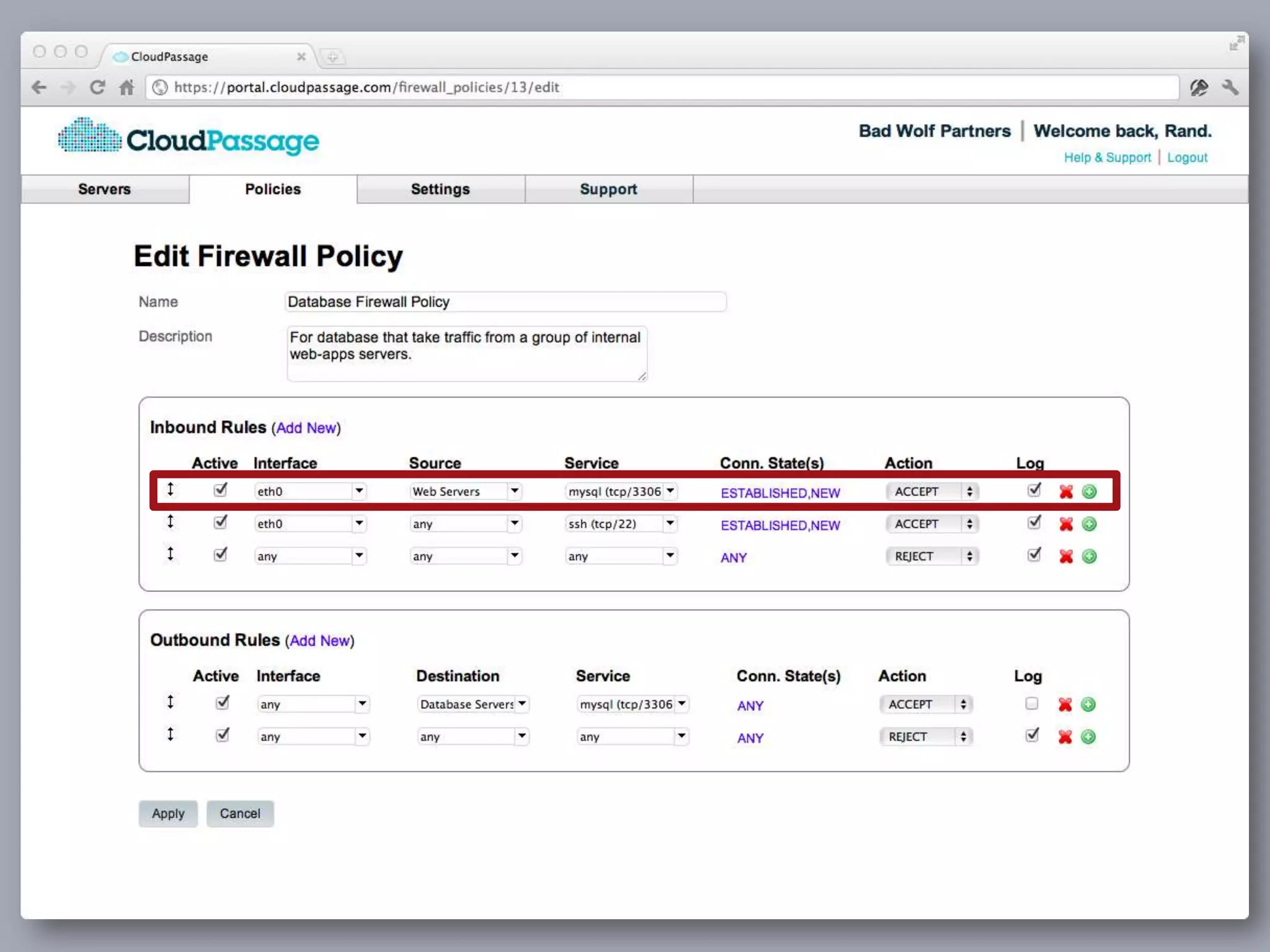The height and width of the screenshot is (952, 1270).
Task: Open the Settings tab
Action: 440,189
